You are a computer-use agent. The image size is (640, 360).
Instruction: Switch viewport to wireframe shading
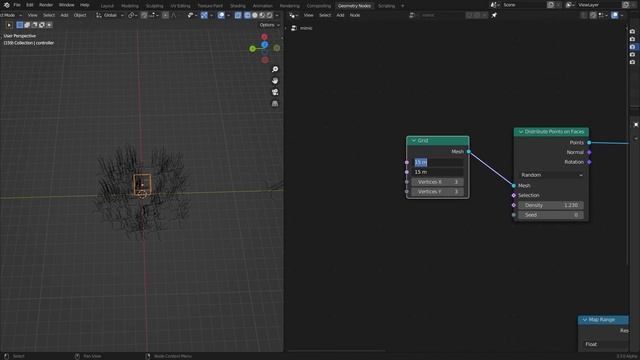(x=247, y=15)
